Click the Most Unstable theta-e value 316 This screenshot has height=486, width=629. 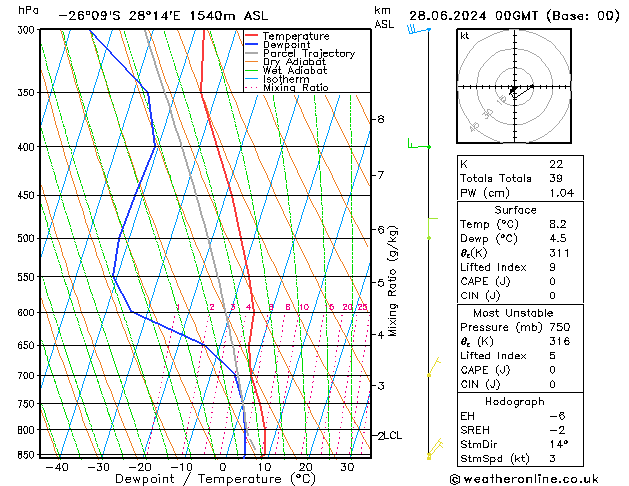click(560, 341)
